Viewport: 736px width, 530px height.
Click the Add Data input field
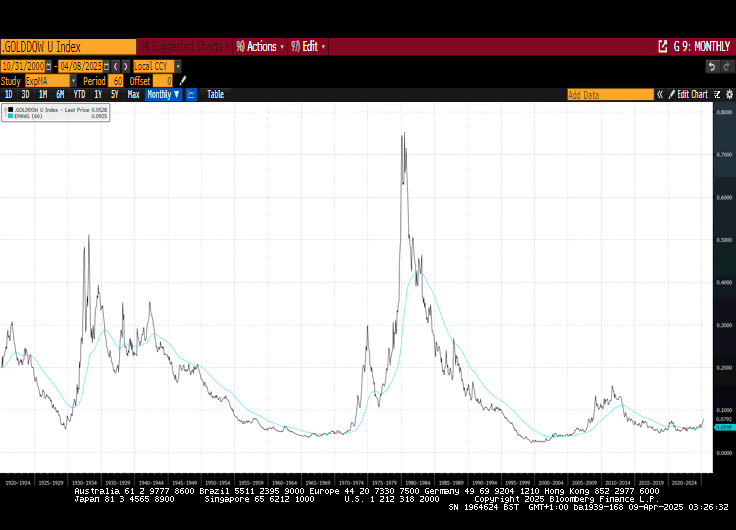(610, 94)
